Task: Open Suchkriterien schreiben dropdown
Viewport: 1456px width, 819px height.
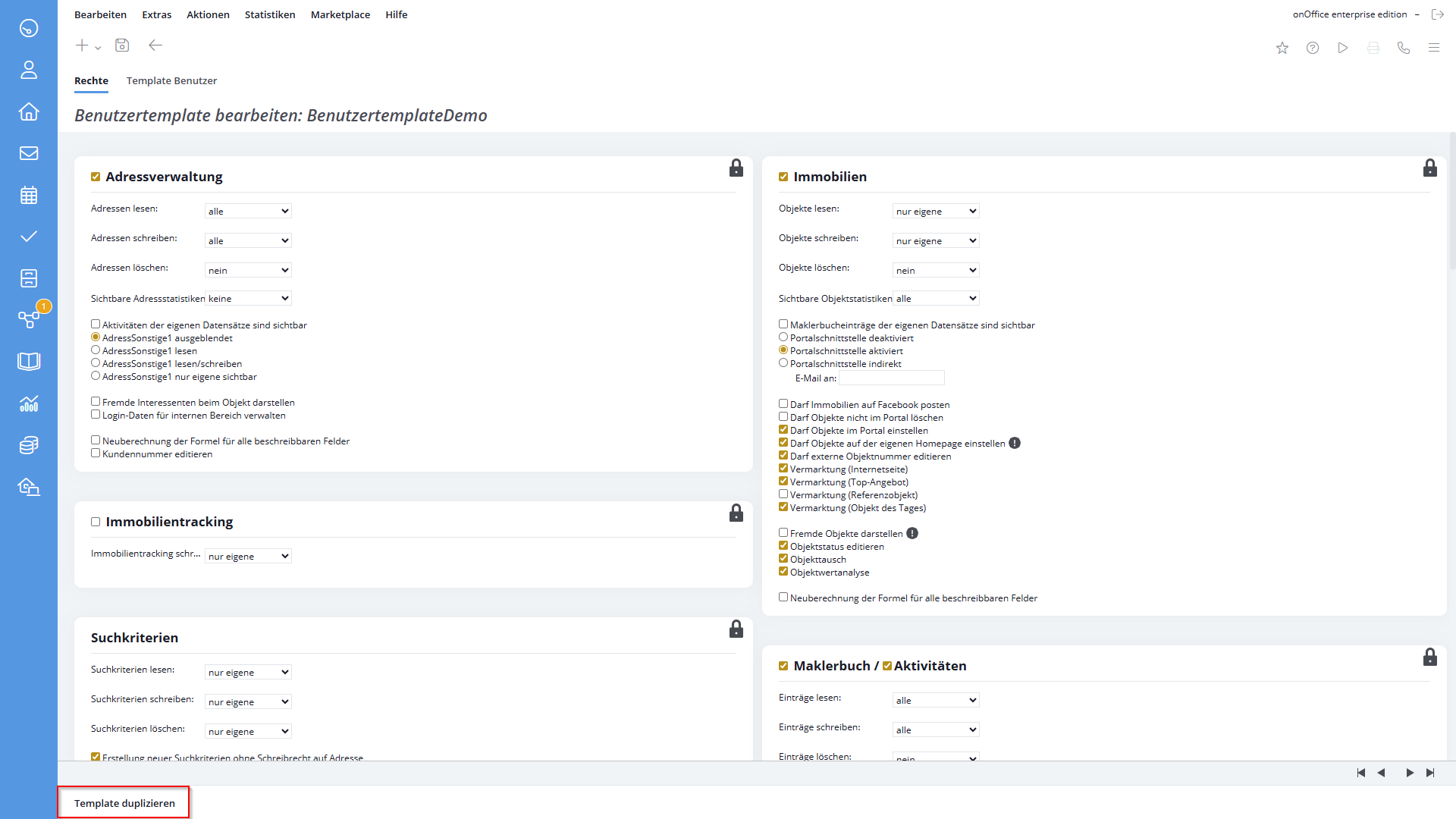Action: tap(248, 701)
